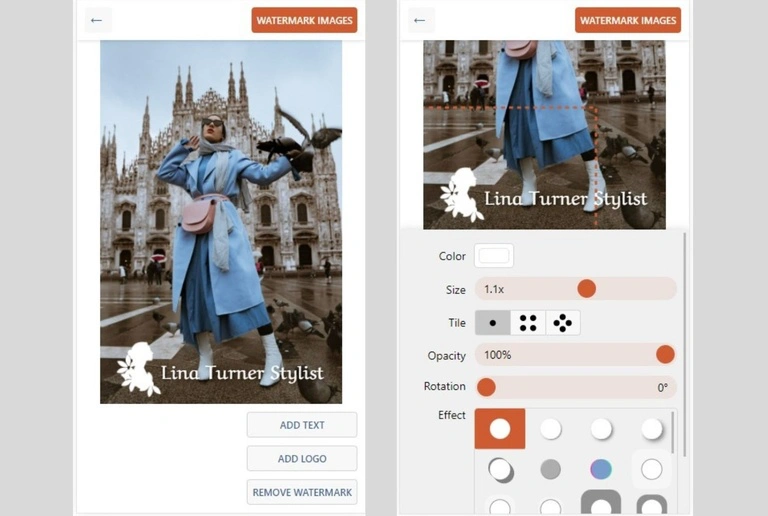Go back using right panel arrow button
The image size is (768, 516).
(x=420, y=21)
